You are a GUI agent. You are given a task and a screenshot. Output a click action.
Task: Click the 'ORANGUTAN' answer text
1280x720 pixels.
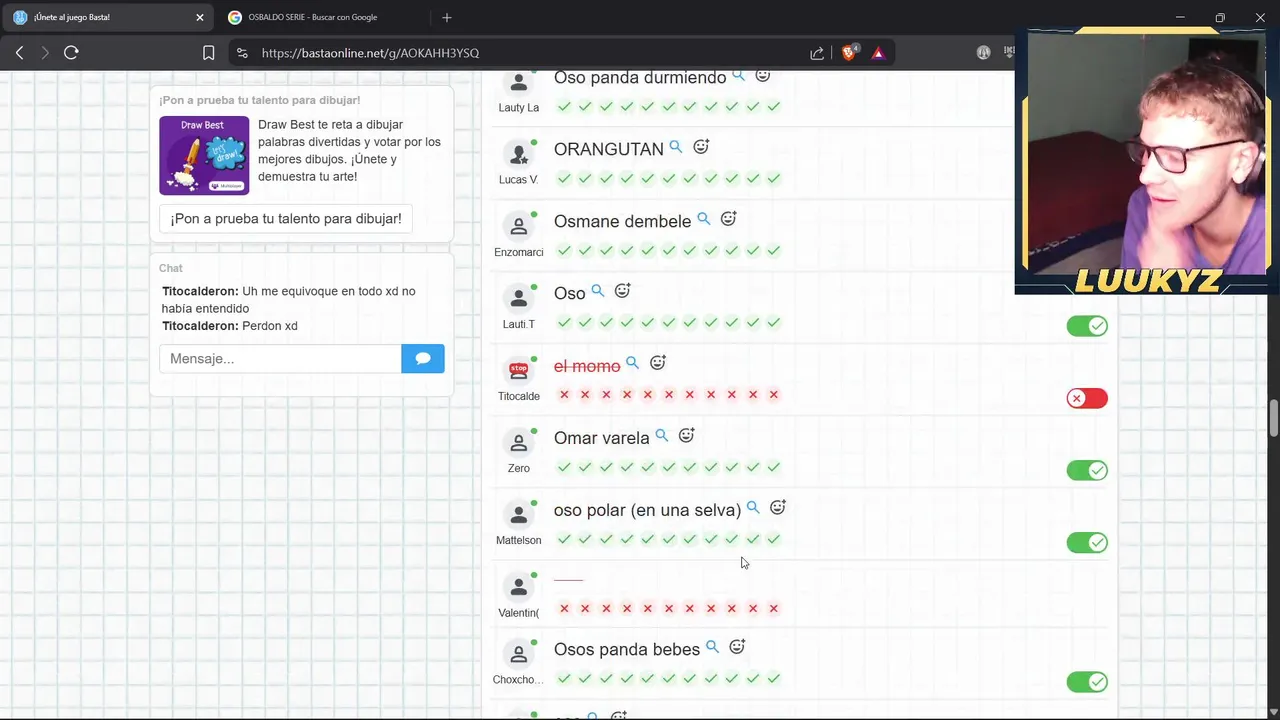point(608,149)
